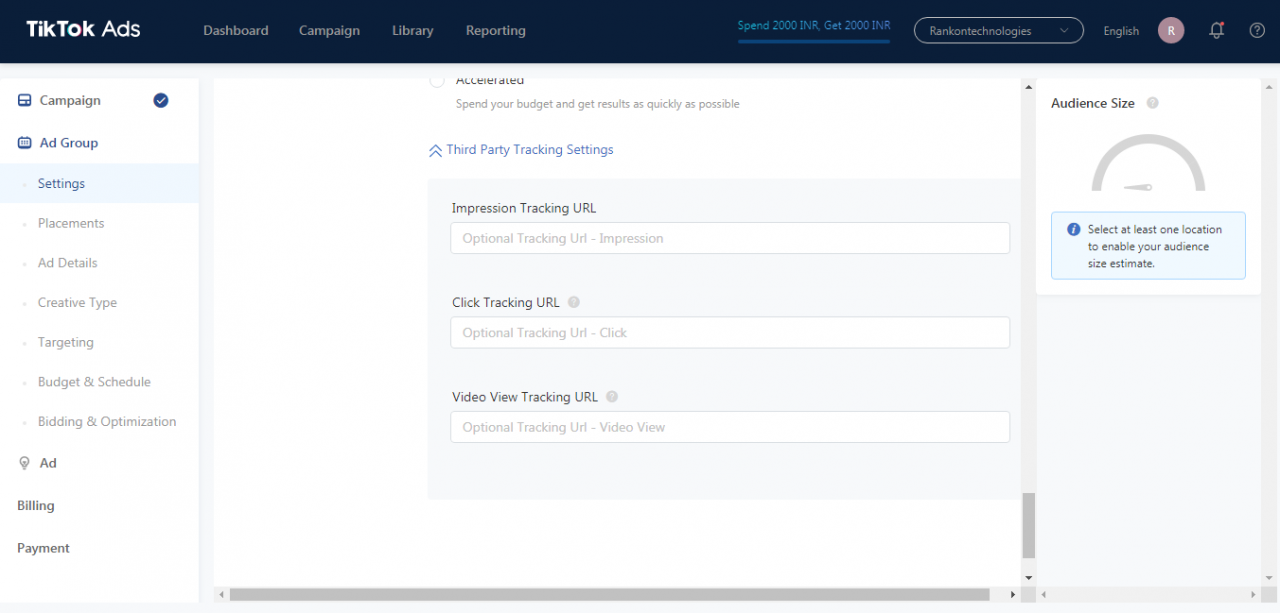Click the main scrollbar down arrow
Viewport: 1280px width, 613px height.
1029,577
